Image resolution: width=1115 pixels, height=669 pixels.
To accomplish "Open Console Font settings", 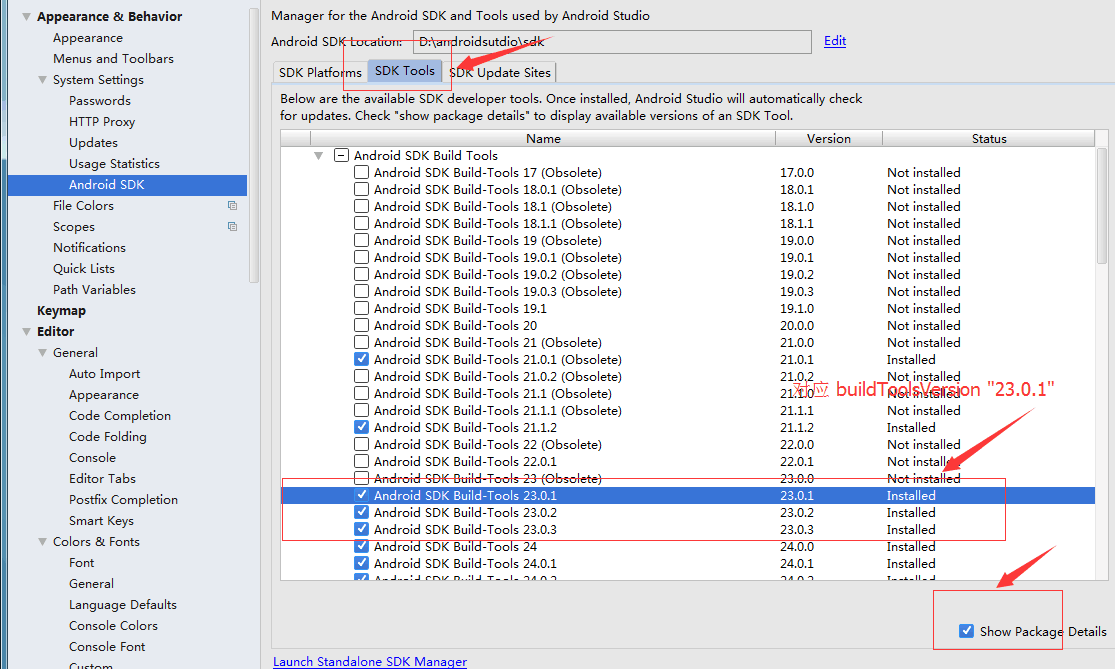I will tap(107, 646).
